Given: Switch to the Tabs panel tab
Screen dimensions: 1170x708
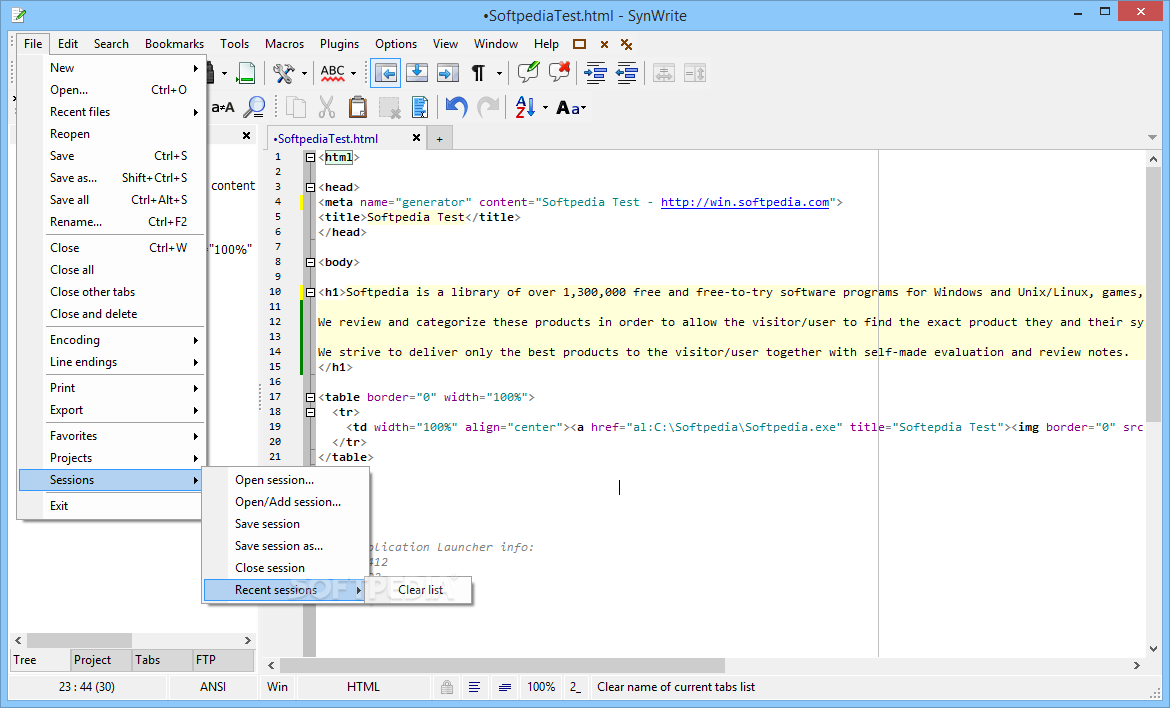Looking at the screenshot, I should tap(162, 660).
